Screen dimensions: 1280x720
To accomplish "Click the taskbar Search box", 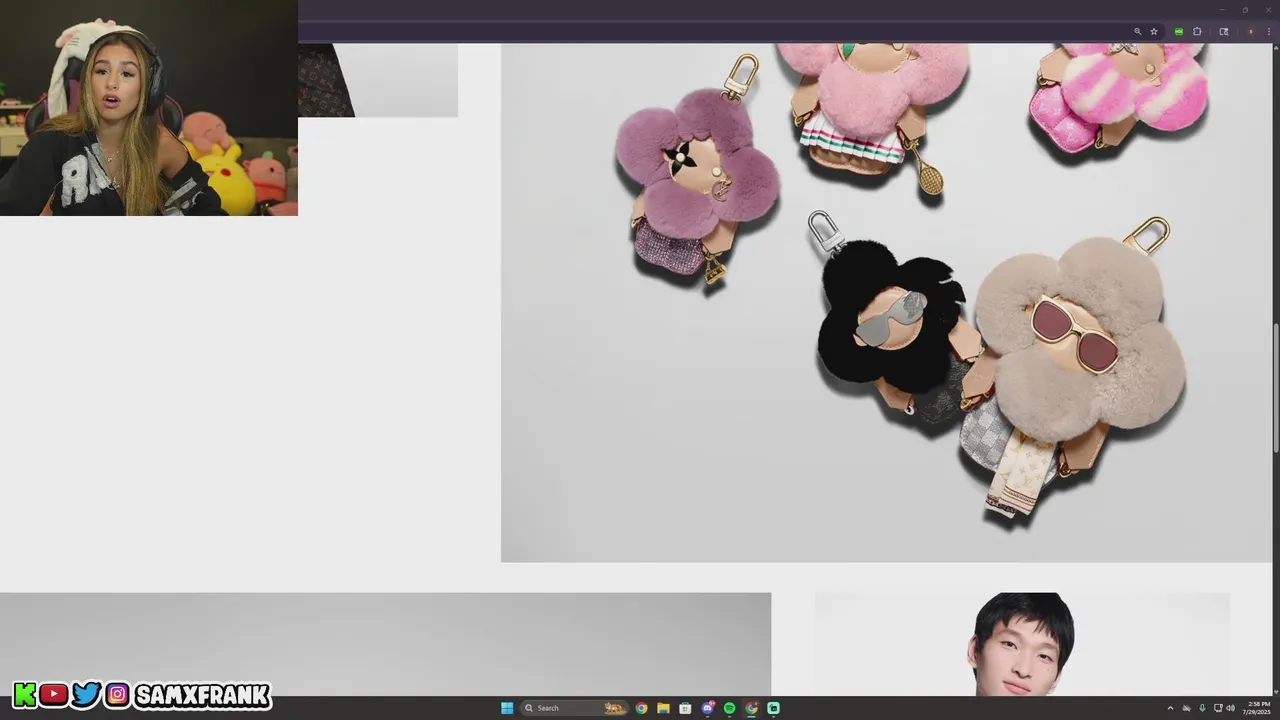I will (574, 708).
